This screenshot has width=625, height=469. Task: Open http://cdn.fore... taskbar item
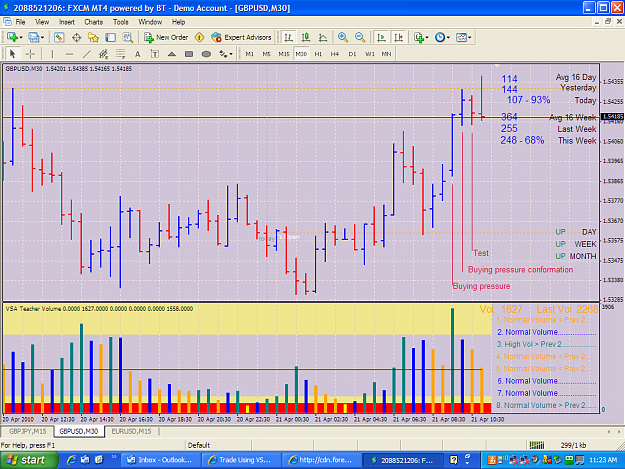pyautogui.click(x=321, y=460)
